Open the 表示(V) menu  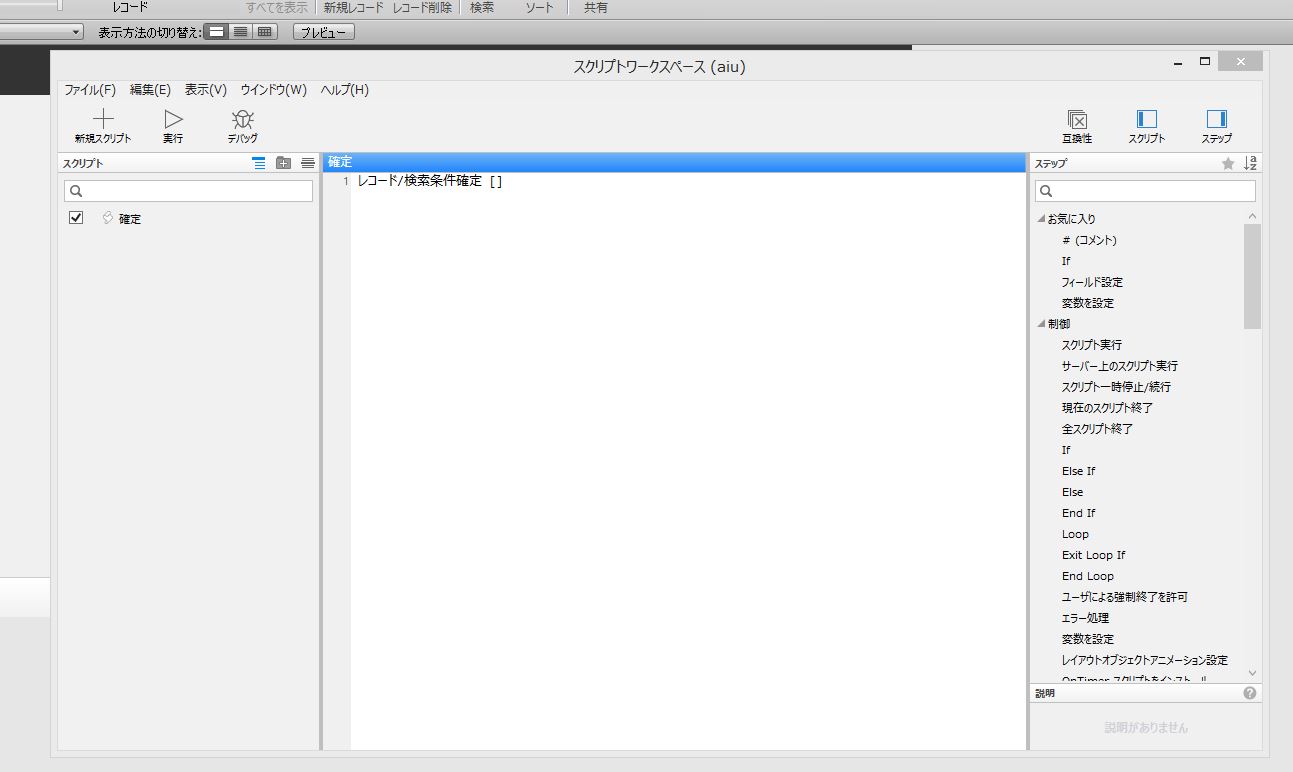click(x=206, y=90)
